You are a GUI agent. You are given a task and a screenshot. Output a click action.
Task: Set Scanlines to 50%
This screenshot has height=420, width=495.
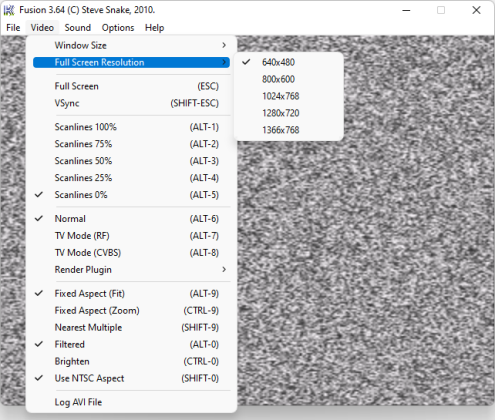click(x=131, y=161)
